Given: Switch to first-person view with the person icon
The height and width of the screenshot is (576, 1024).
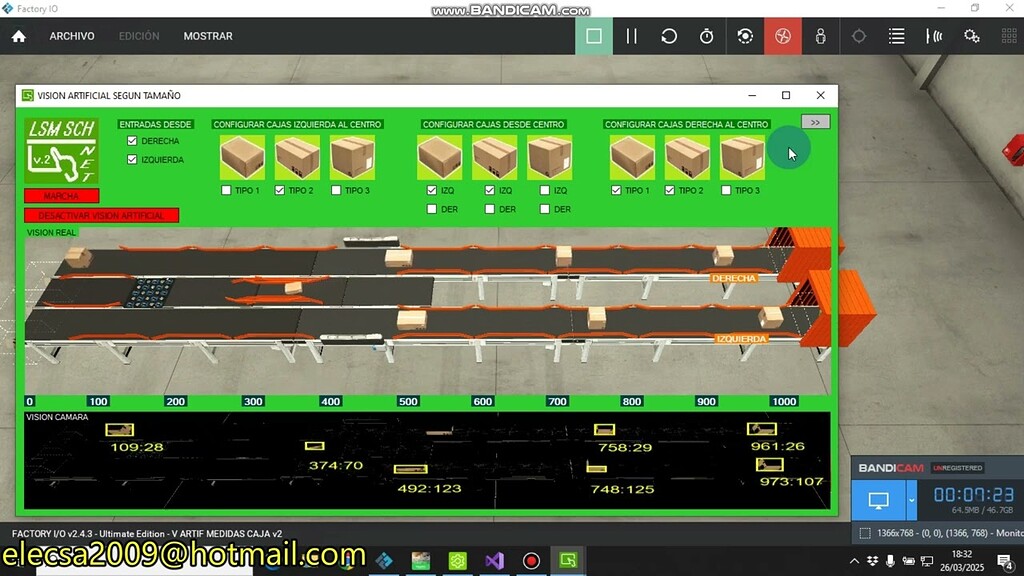Looking at the screenshot, I should [x=819, y=35].
